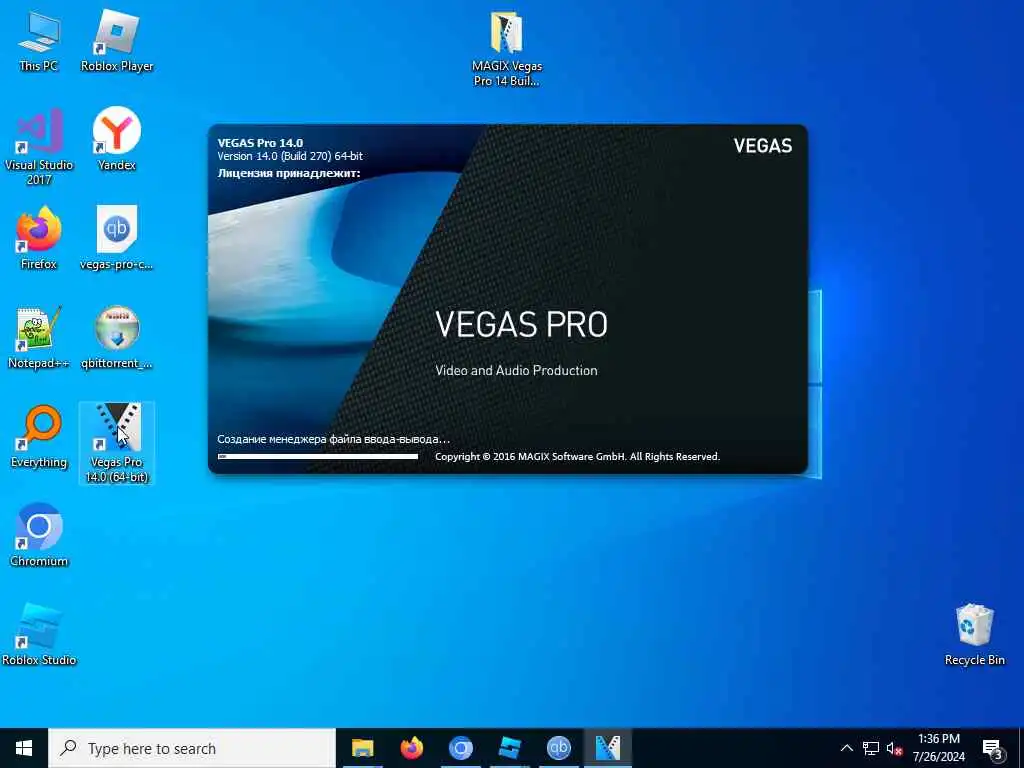Select the vegas-pro-c... torrent file icon

tap(117, 238)
